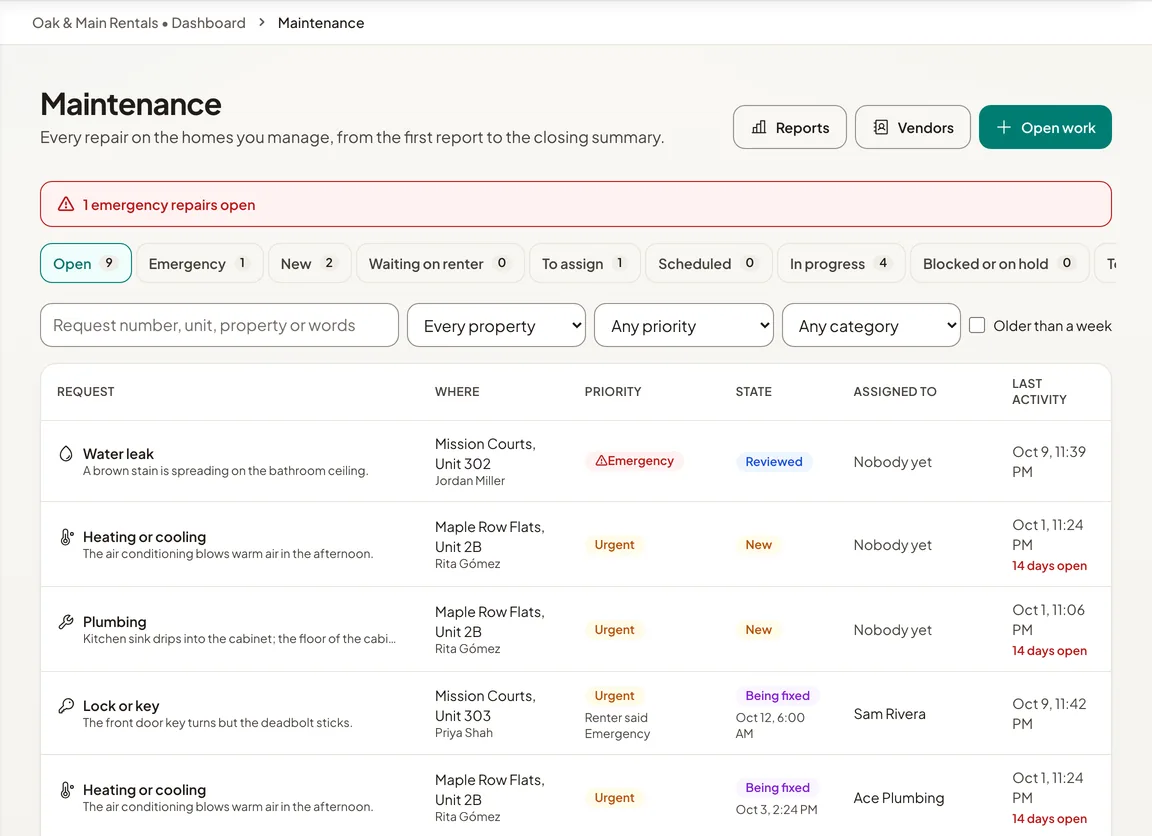Open the Water leak request
The image size is (1152, 836).
118,453
